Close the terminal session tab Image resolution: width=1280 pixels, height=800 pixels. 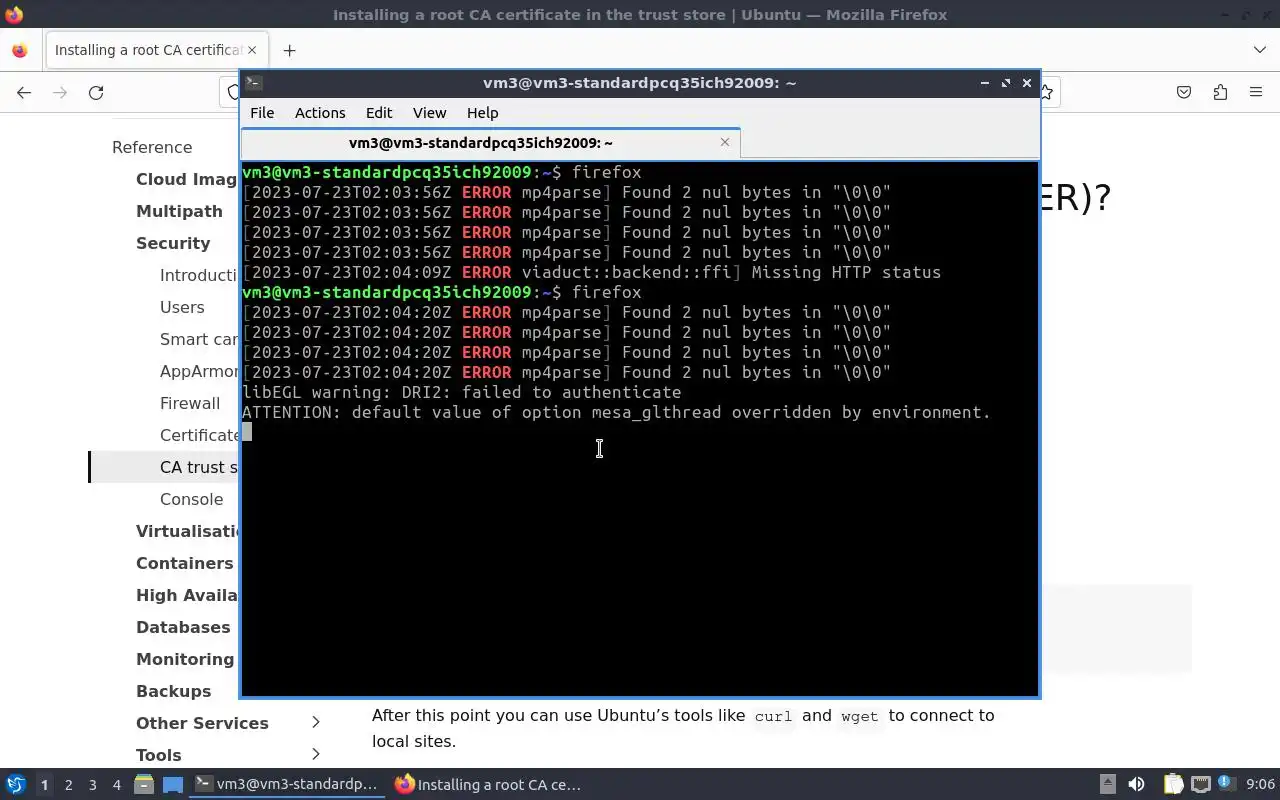[x=725, y=142]
